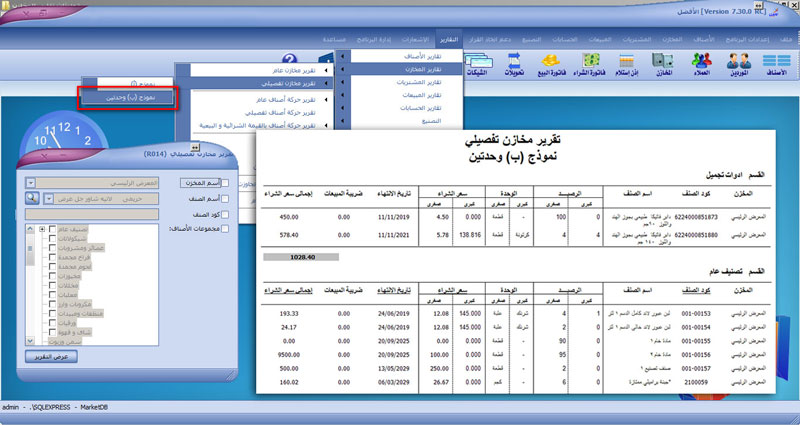Click the 1028.40 subtotal in the report
This screenshot has width=800, height=425.
pyautogui.click(x=301, y=257)
